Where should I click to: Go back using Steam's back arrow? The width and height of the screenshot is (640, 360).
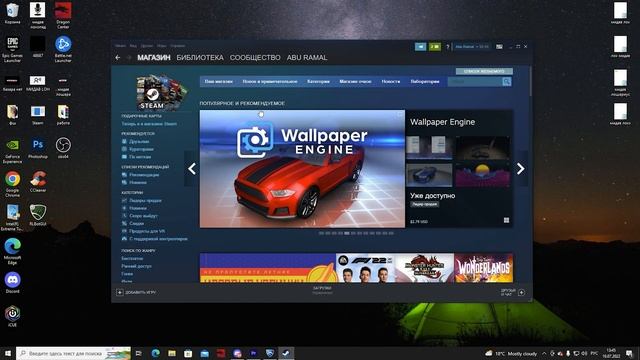click(118, 58)
